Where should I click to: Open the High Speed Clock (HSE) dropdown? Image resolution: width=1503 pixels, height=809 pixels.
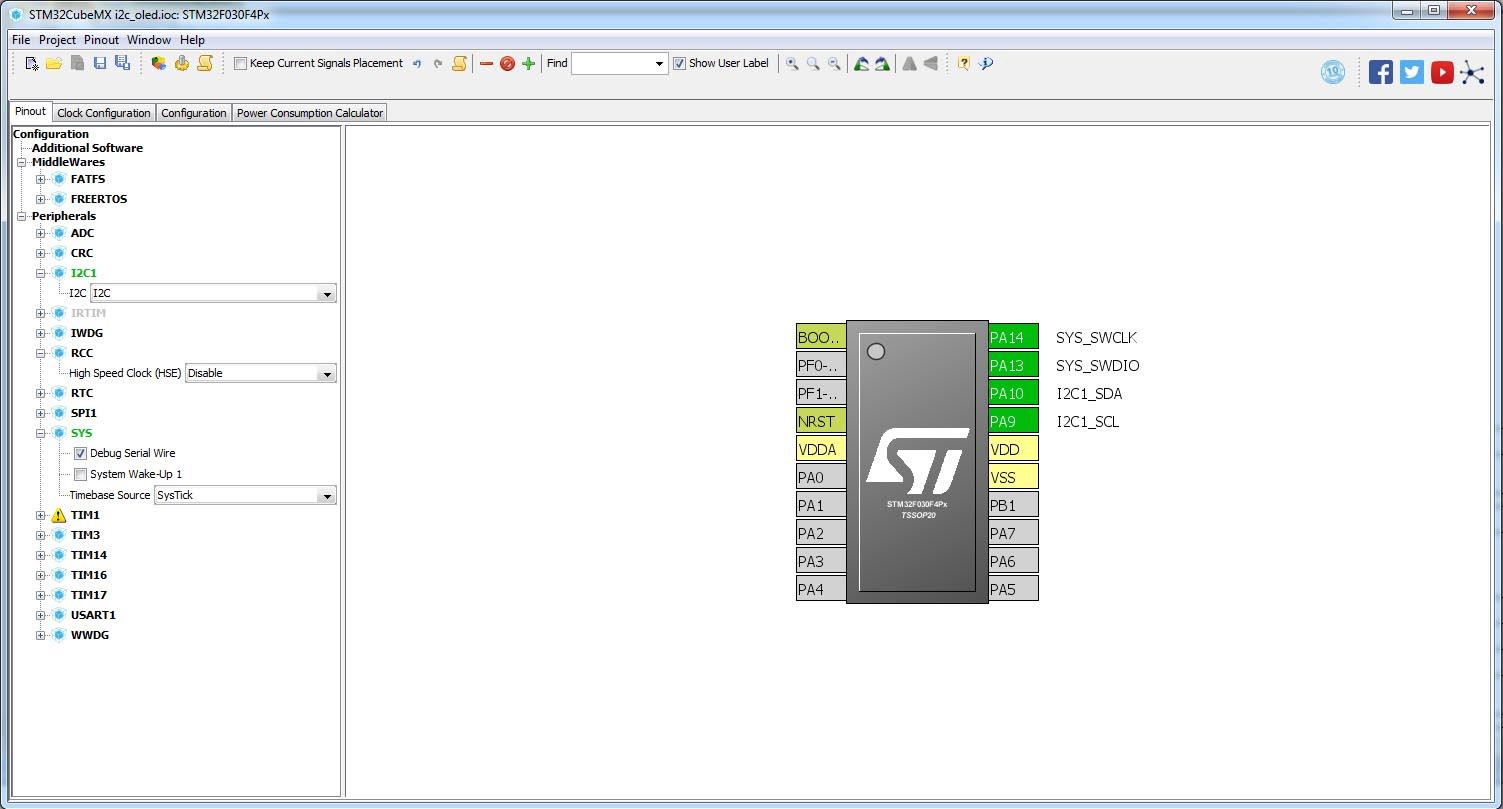pyautogui.click(x=261, y=373)
